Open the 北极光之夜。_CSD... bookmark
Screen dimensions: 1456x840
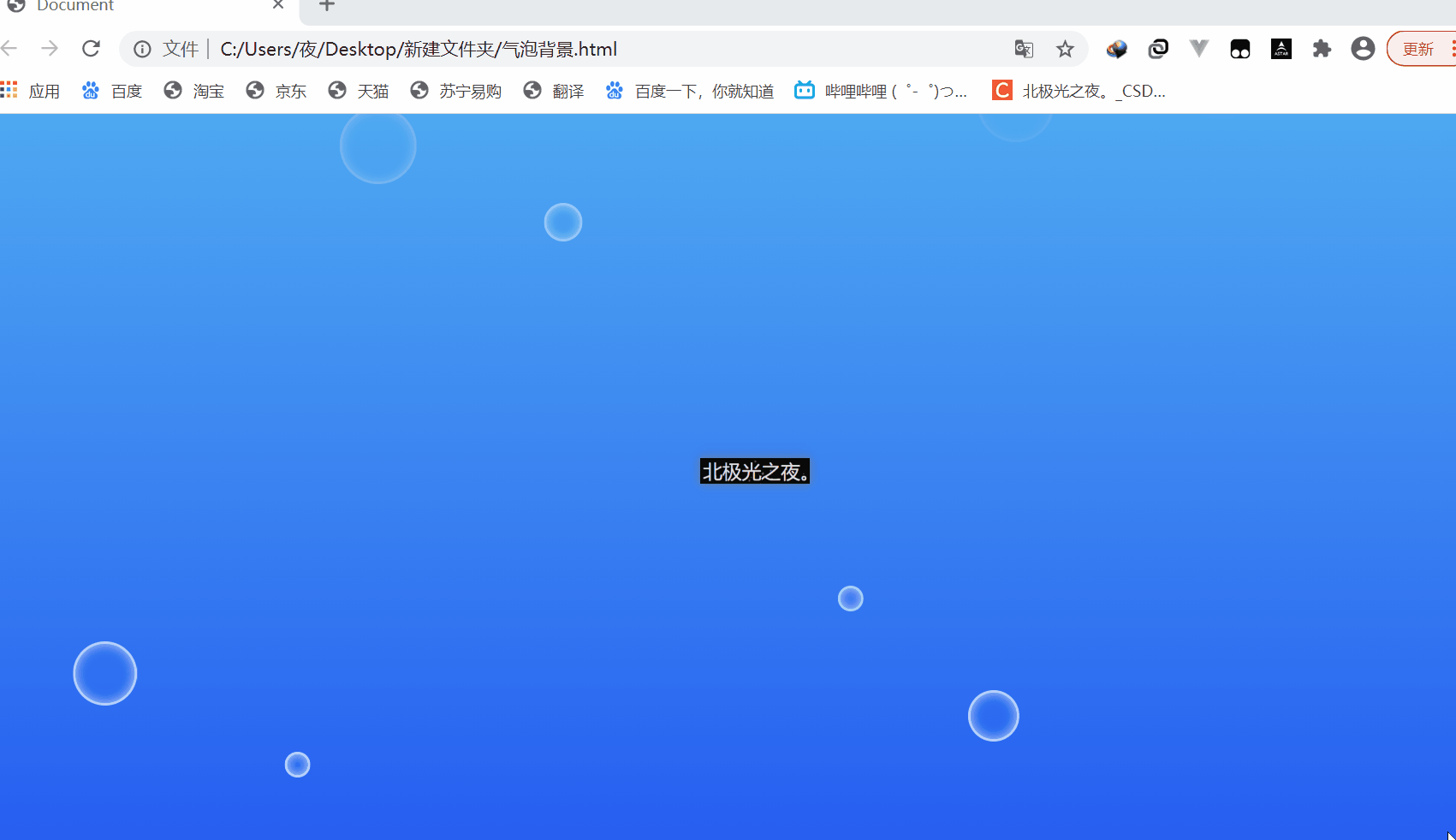pos(1079,91)
